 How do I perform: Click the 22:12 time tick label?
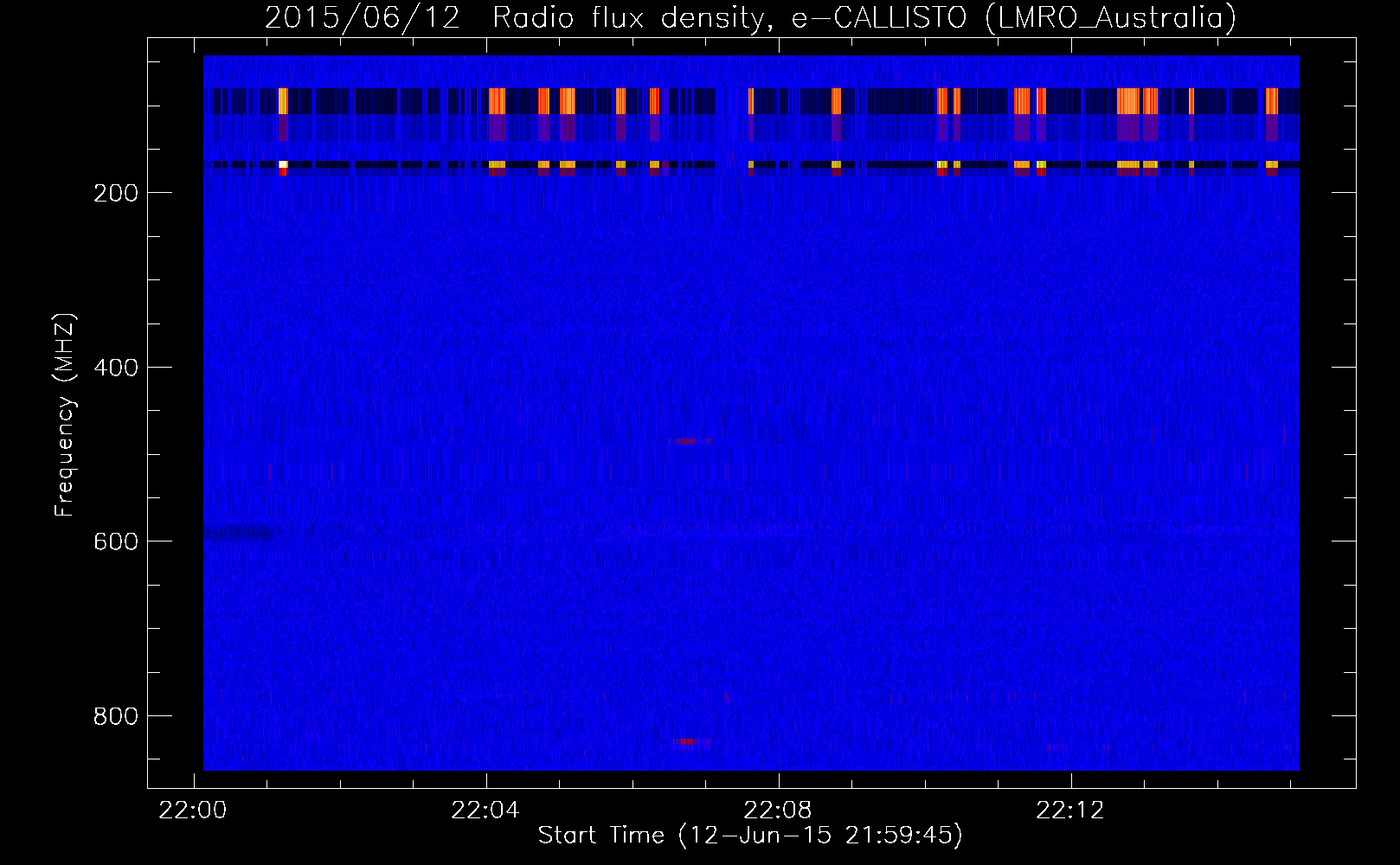pos(1070,811)
